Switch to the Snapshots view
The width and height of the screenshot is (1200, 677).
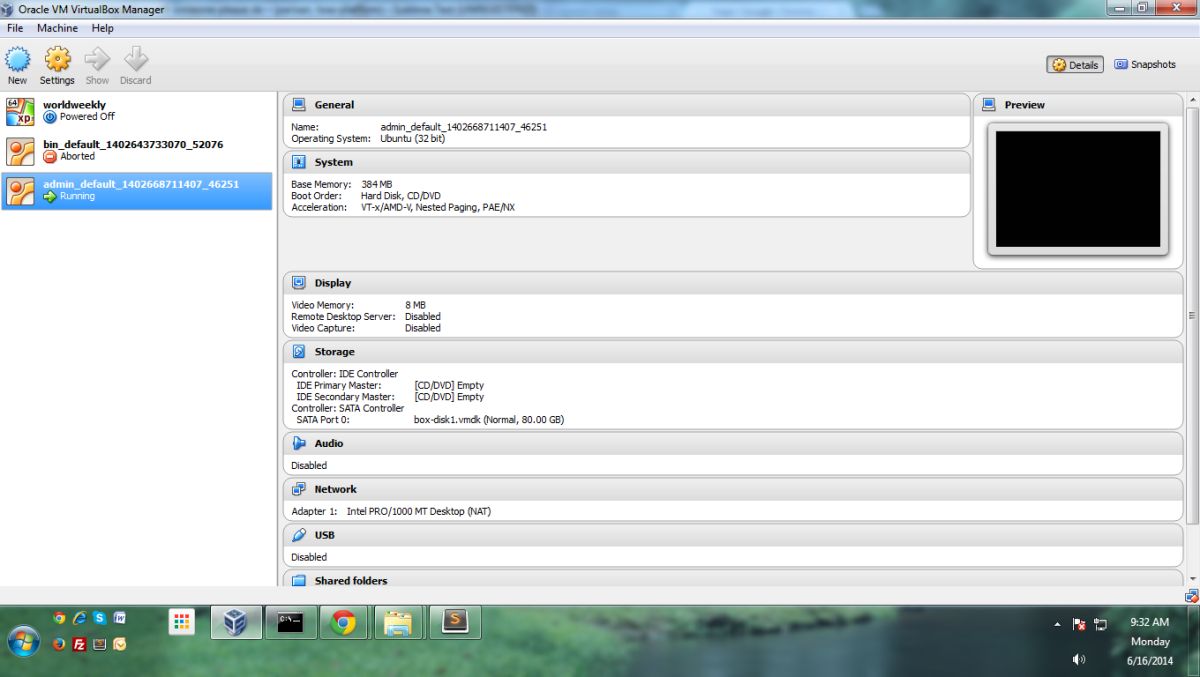[x=1145, y=64]
